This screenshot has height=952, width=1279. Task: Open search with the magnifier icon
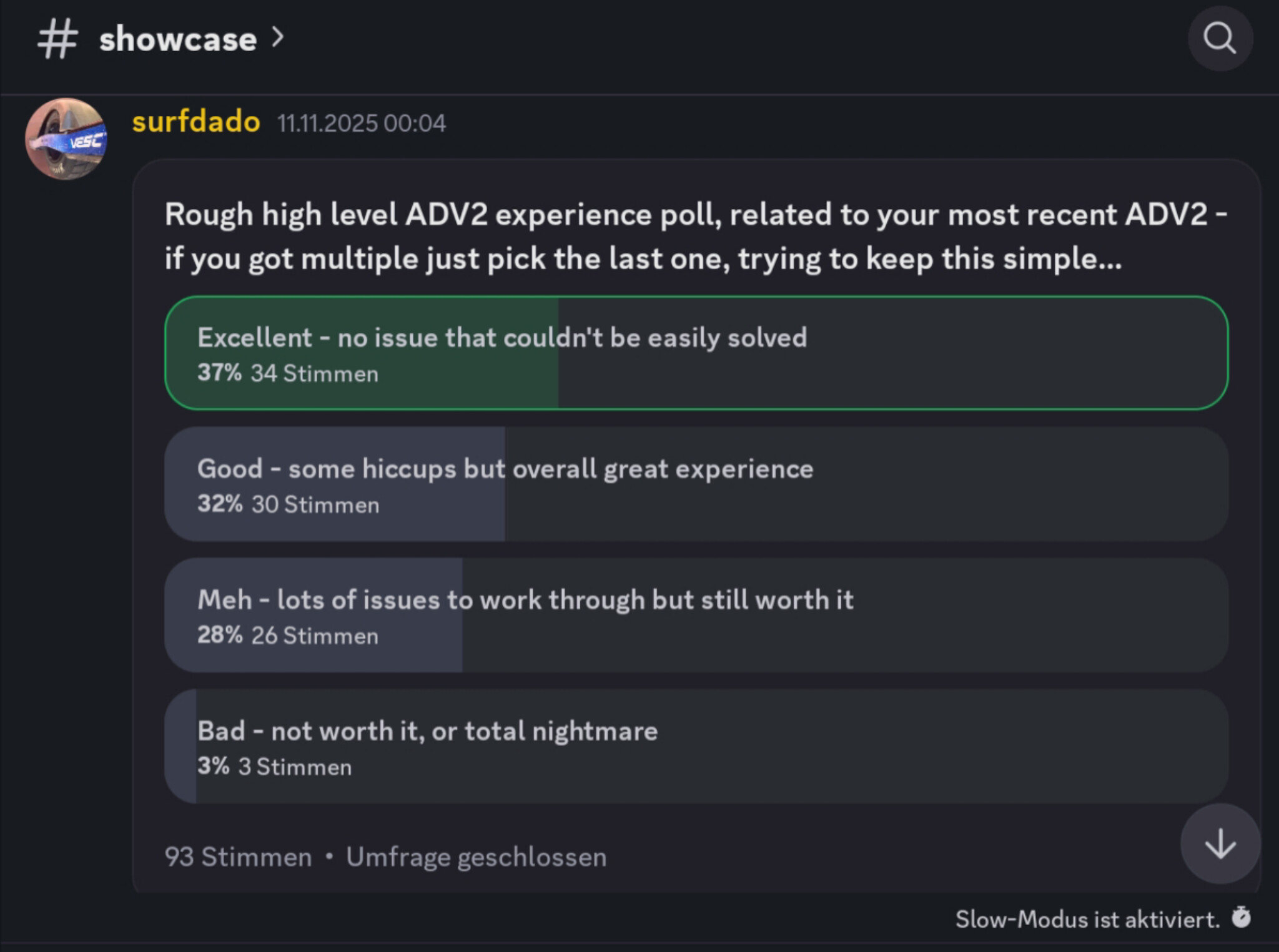[1219, 39]
